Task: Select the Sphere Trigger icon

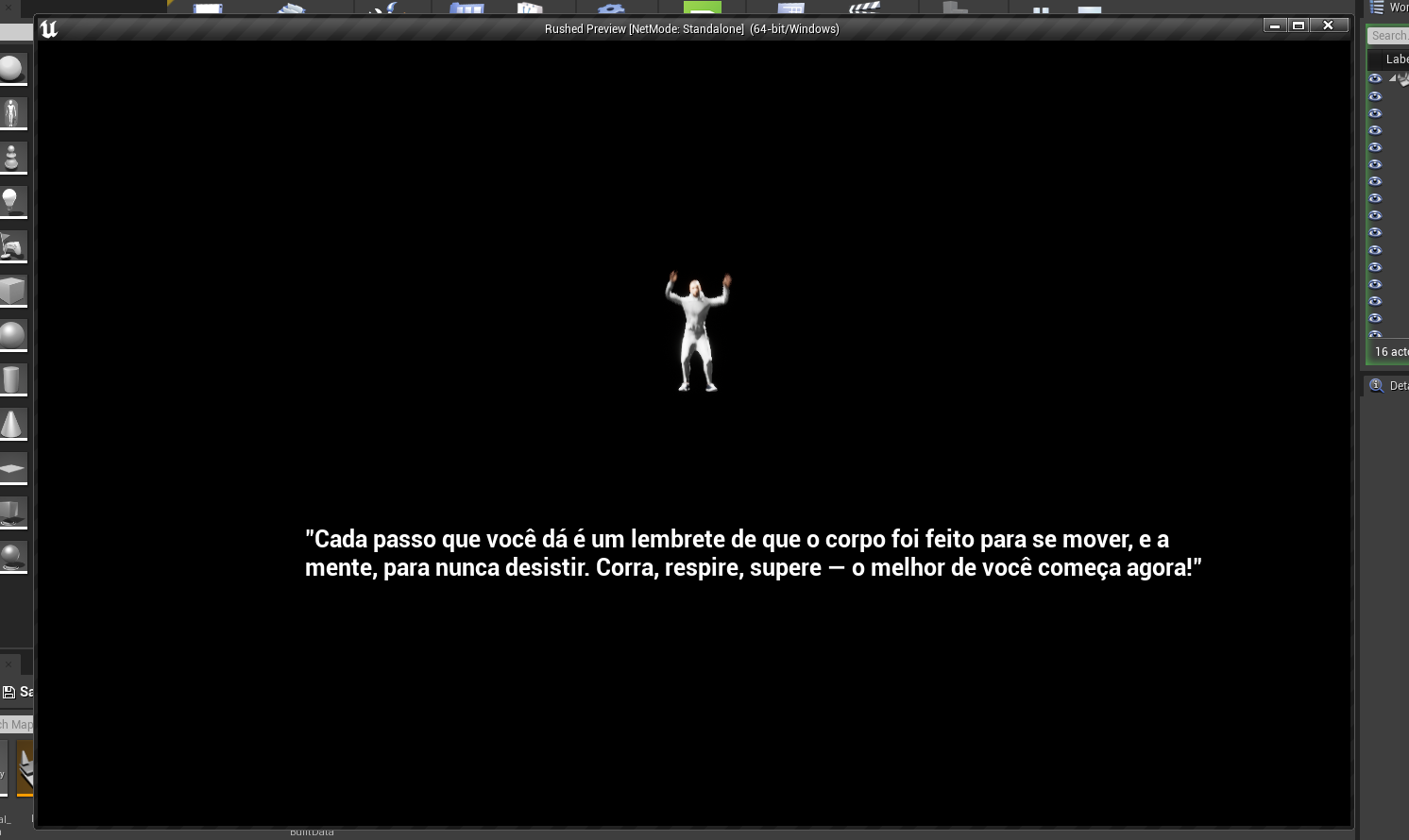Action: (x=11, y=557)
